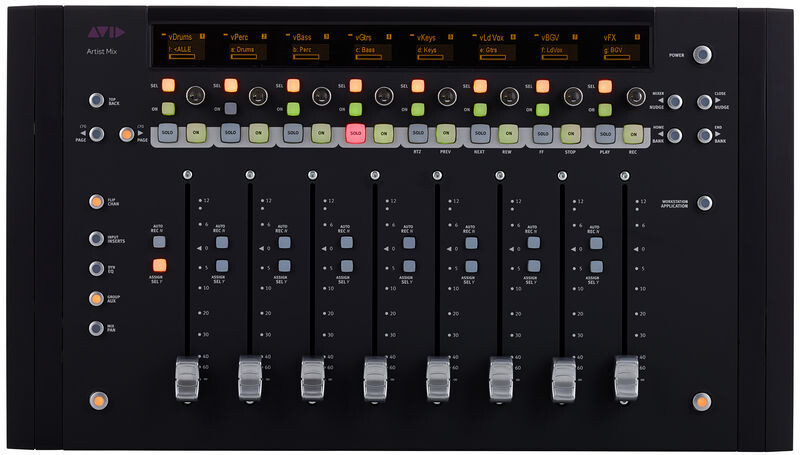Bank left with the HOME / BANK button
Image resolution: width=800 pixels, height=455 pixels.
[675, 135]
